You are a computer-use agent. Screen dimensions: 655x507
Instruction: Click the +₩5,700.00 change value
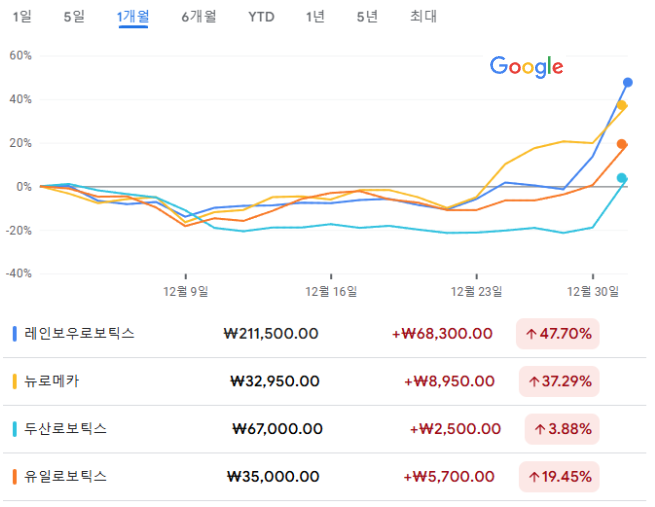point(449,477)
